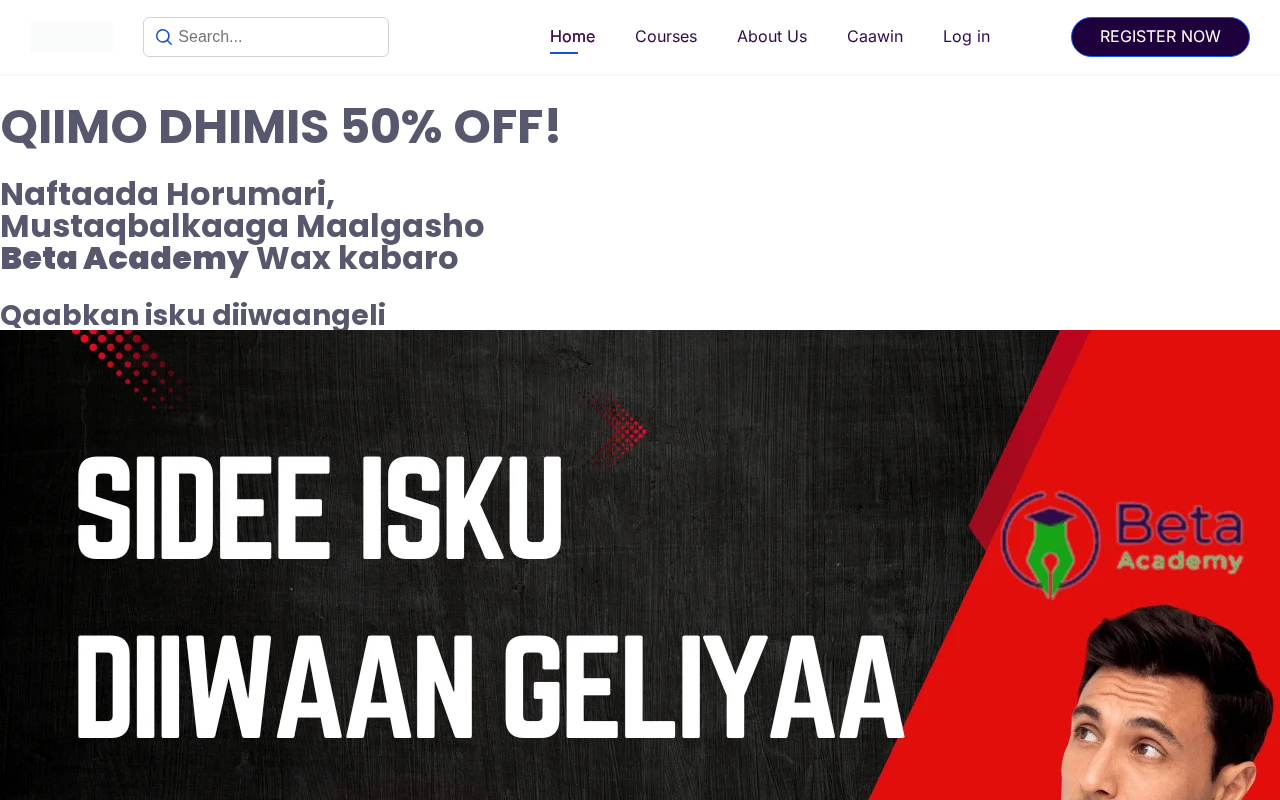Click the site logo in header
This screenshot has height=800, width=1280.
71,37
